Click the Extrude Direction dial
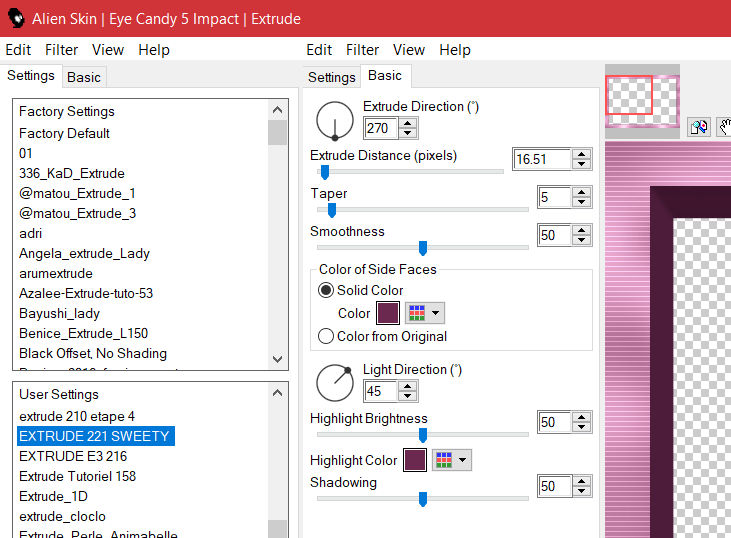The width and height of the screenshot is (731, 538). (x=335, y=121)
